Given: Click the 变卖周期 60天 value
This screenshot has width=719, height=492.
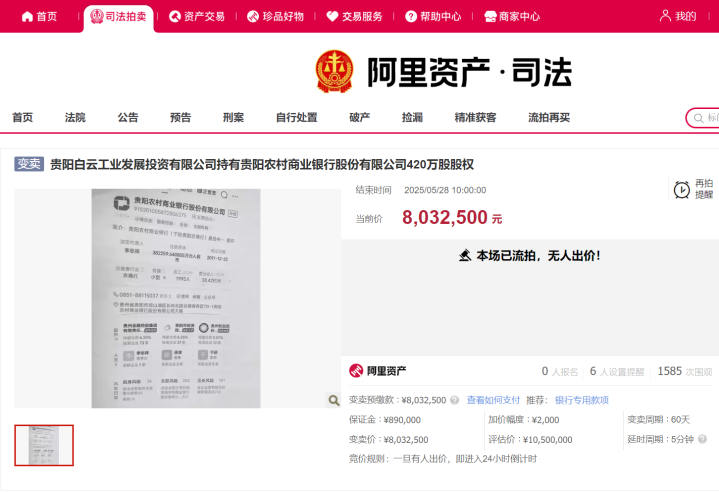Looking at the screenshot, I should pyautogui.click(x=680, y=420).
